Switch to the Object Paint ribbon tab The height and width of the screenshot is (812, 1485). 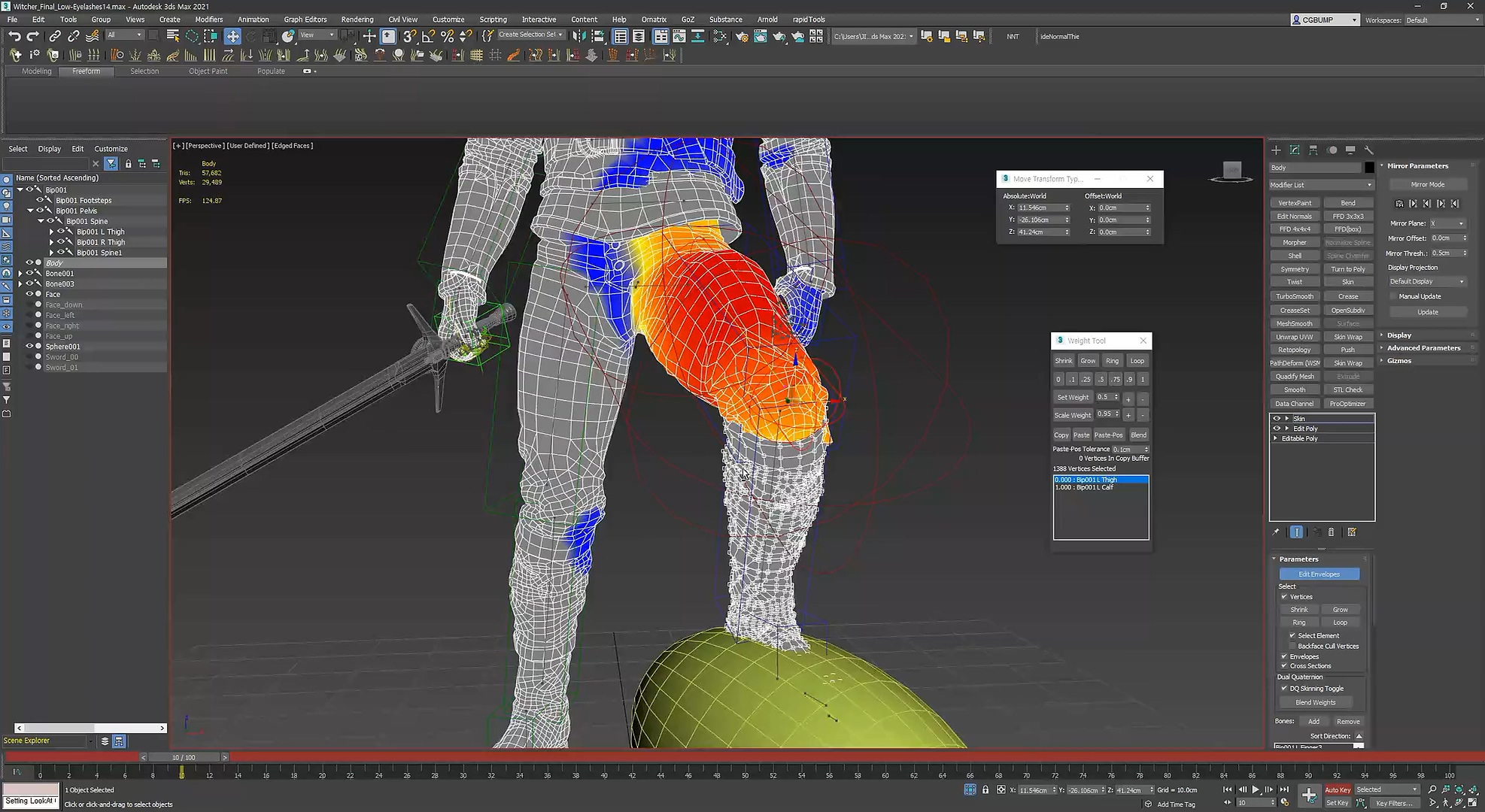point(208,71)
